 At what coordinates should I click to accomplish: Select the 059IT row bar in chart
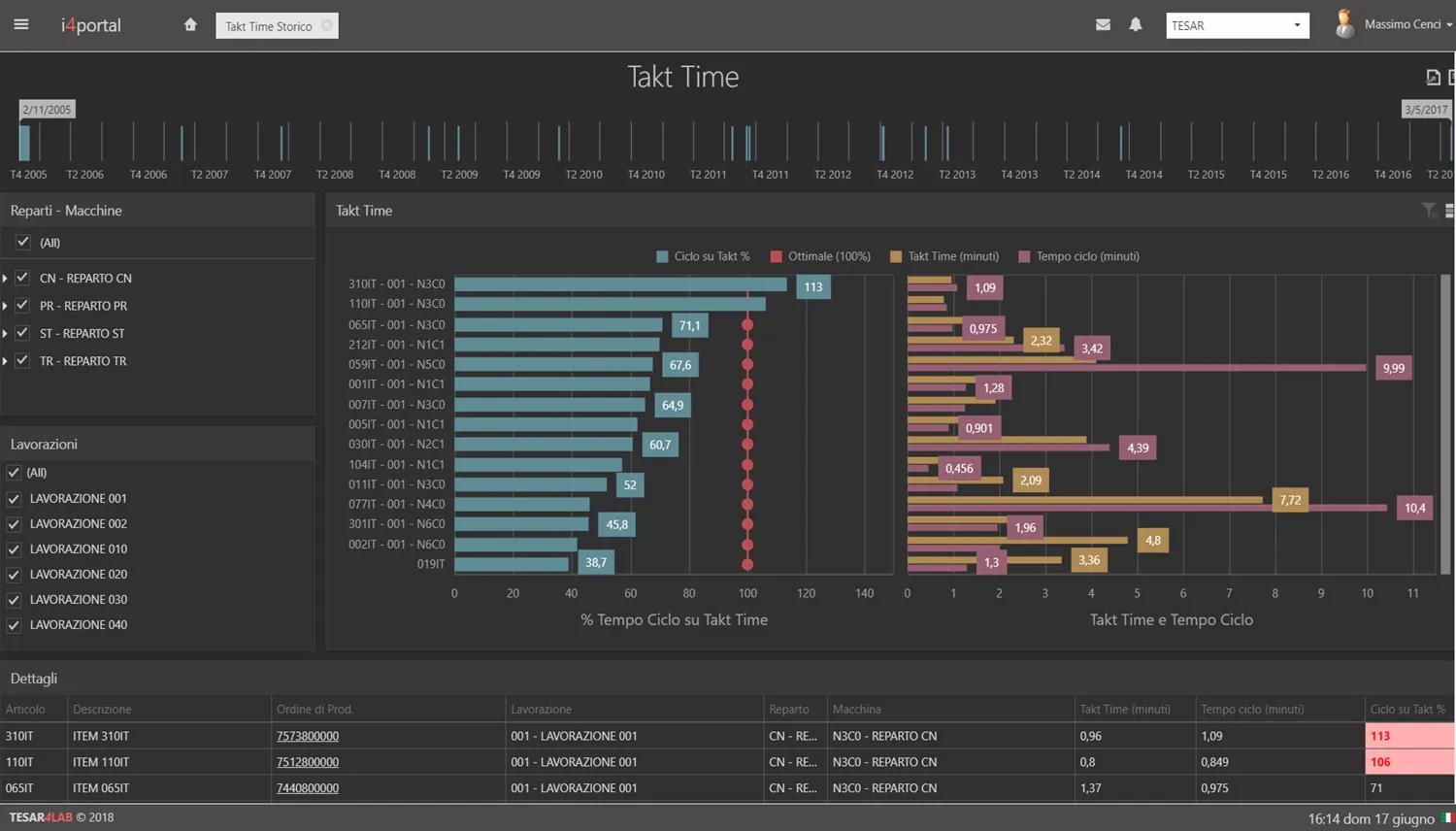553,364
